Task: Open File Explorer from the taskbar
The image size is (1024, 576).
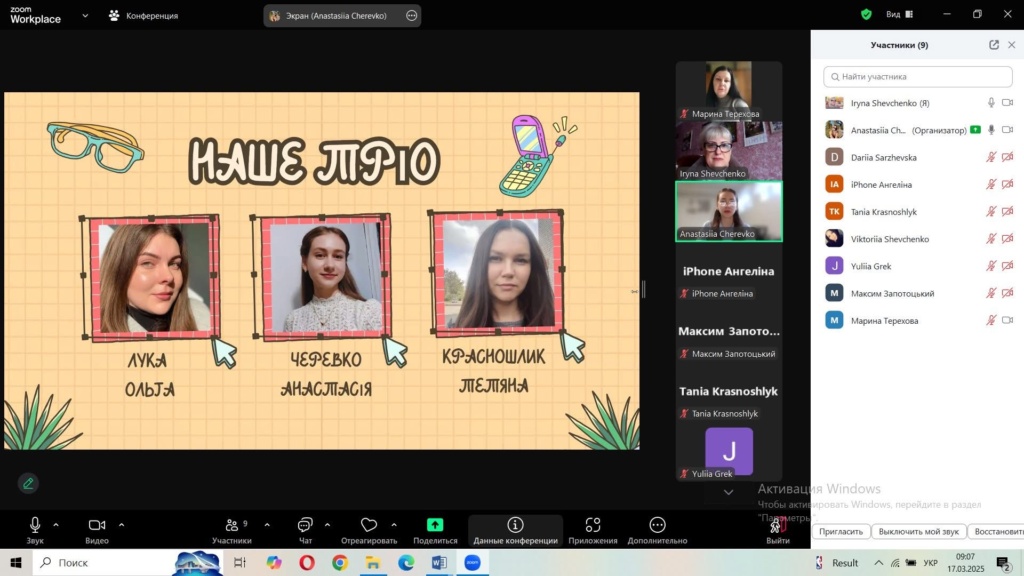Action: pyautogui.click(x=373, y=562)
